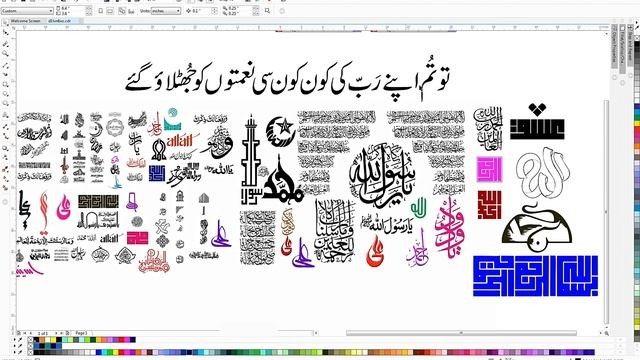
Task: Adjust the duplicate distance spinner
Action: pyautogui.click(x=256, y=11)
